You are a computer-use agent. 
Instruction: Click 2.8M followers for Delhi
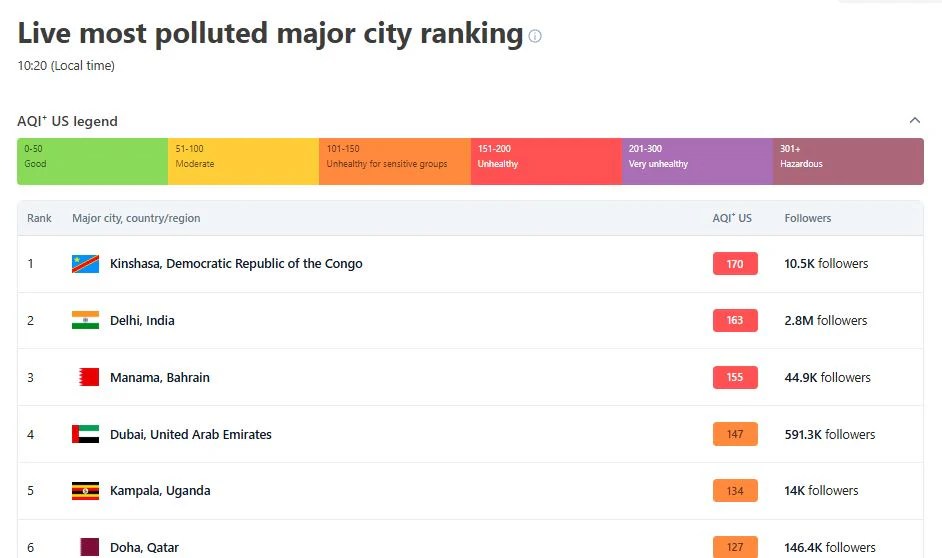pyautogui.click(x=825, y=321)
